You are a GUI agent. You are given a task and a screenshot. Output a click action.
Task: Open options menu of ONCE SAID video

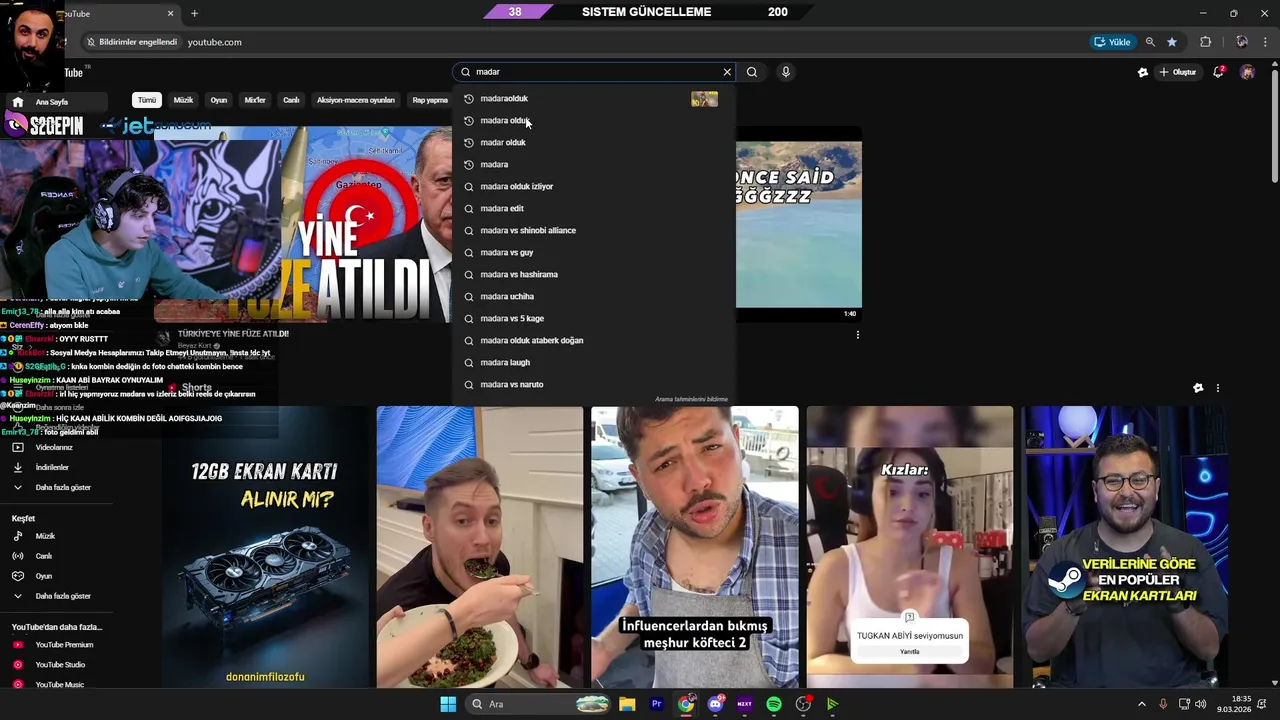pyautogui.click(x=857, y=335)
